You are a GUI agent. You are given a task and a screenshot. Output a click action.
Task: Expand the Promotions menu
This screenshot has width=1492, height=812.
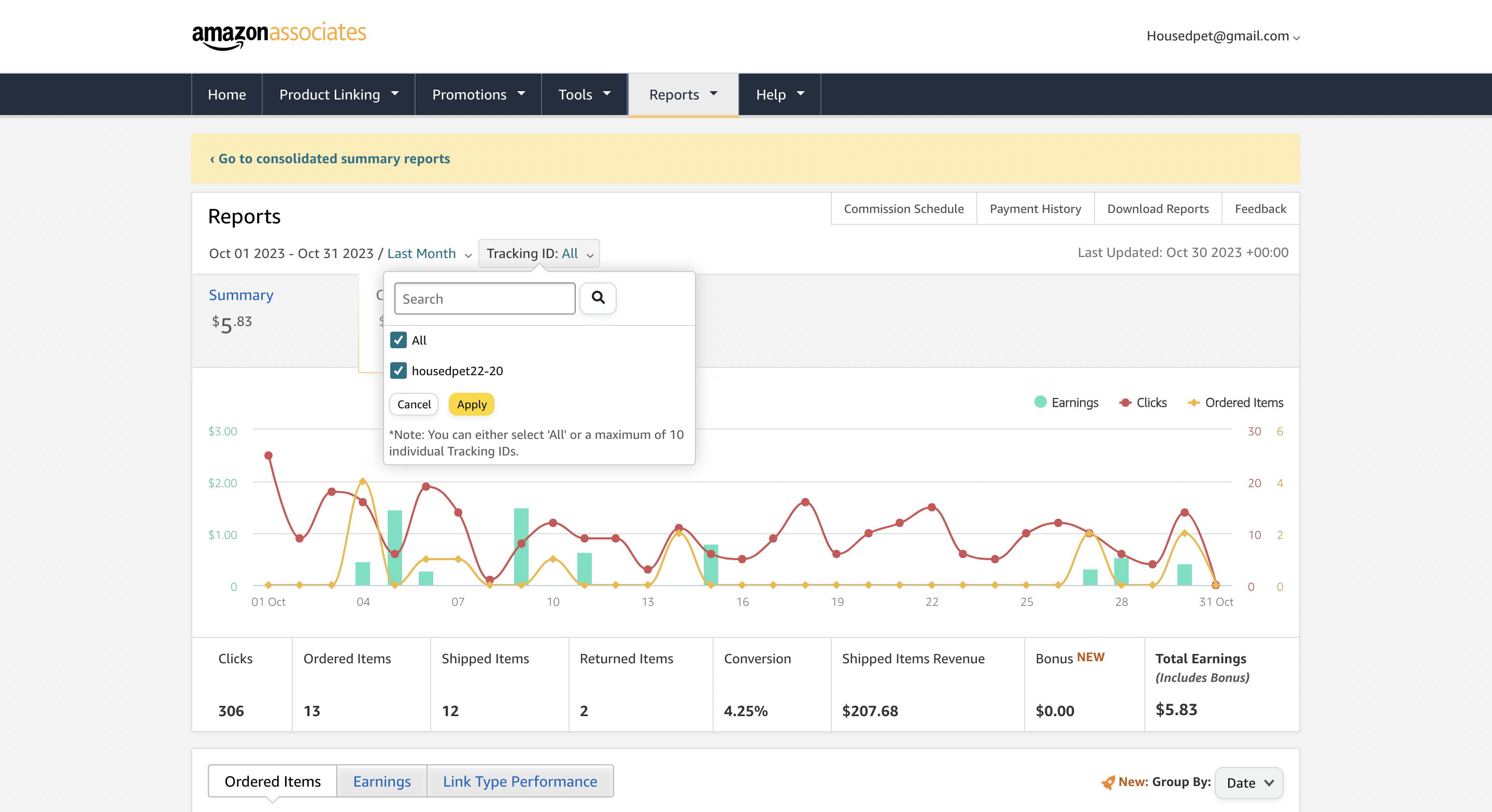click(478, 94)
